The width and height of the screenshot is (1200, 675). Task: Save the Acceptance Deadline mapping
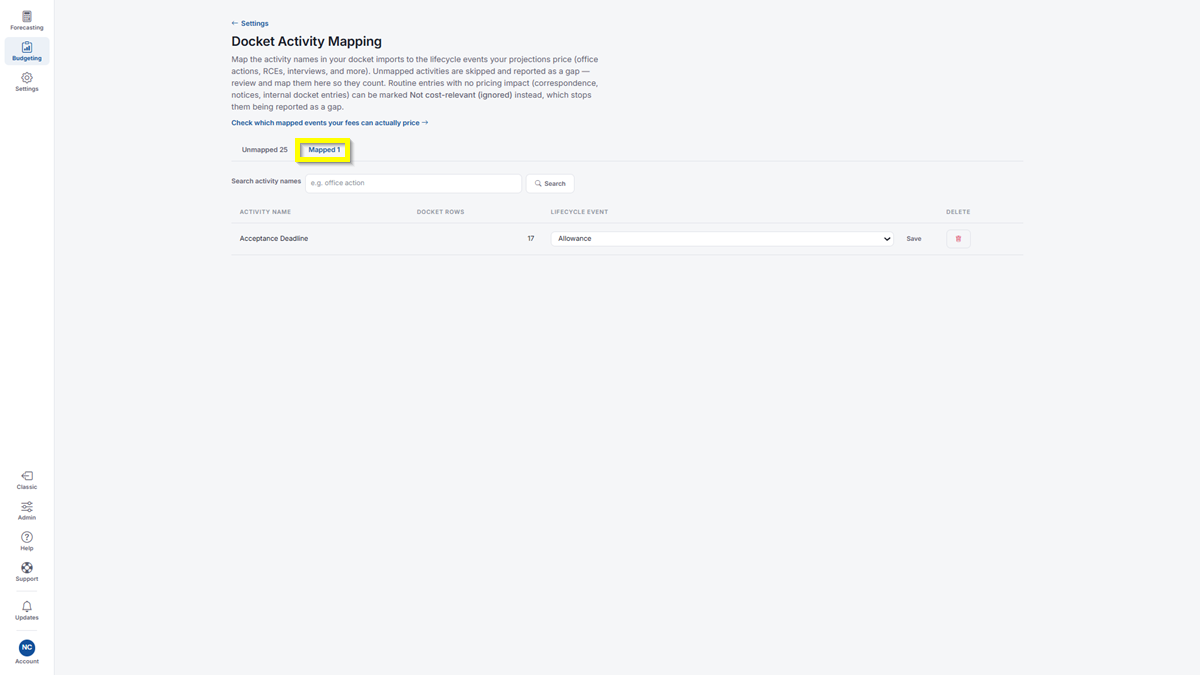914,239
